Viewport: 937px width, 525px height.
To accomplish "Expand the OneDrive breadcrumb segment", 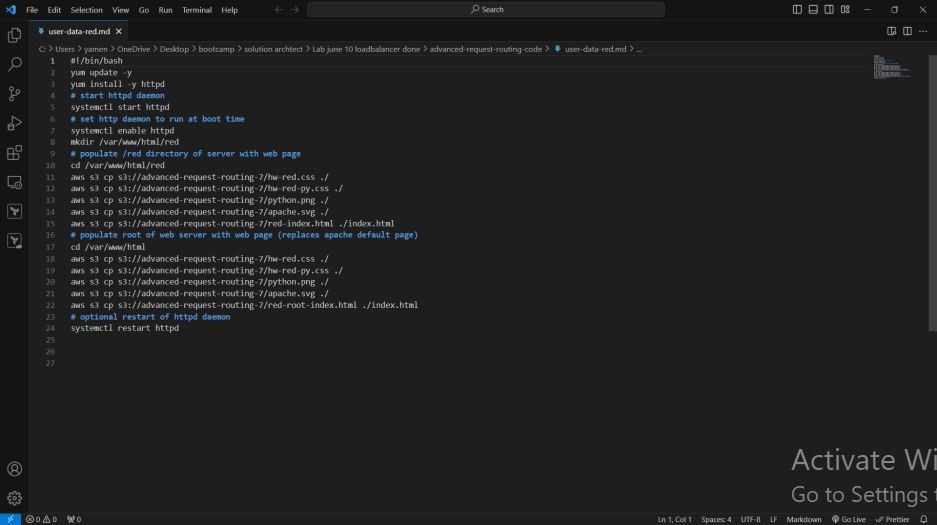I will coord(133,49).
